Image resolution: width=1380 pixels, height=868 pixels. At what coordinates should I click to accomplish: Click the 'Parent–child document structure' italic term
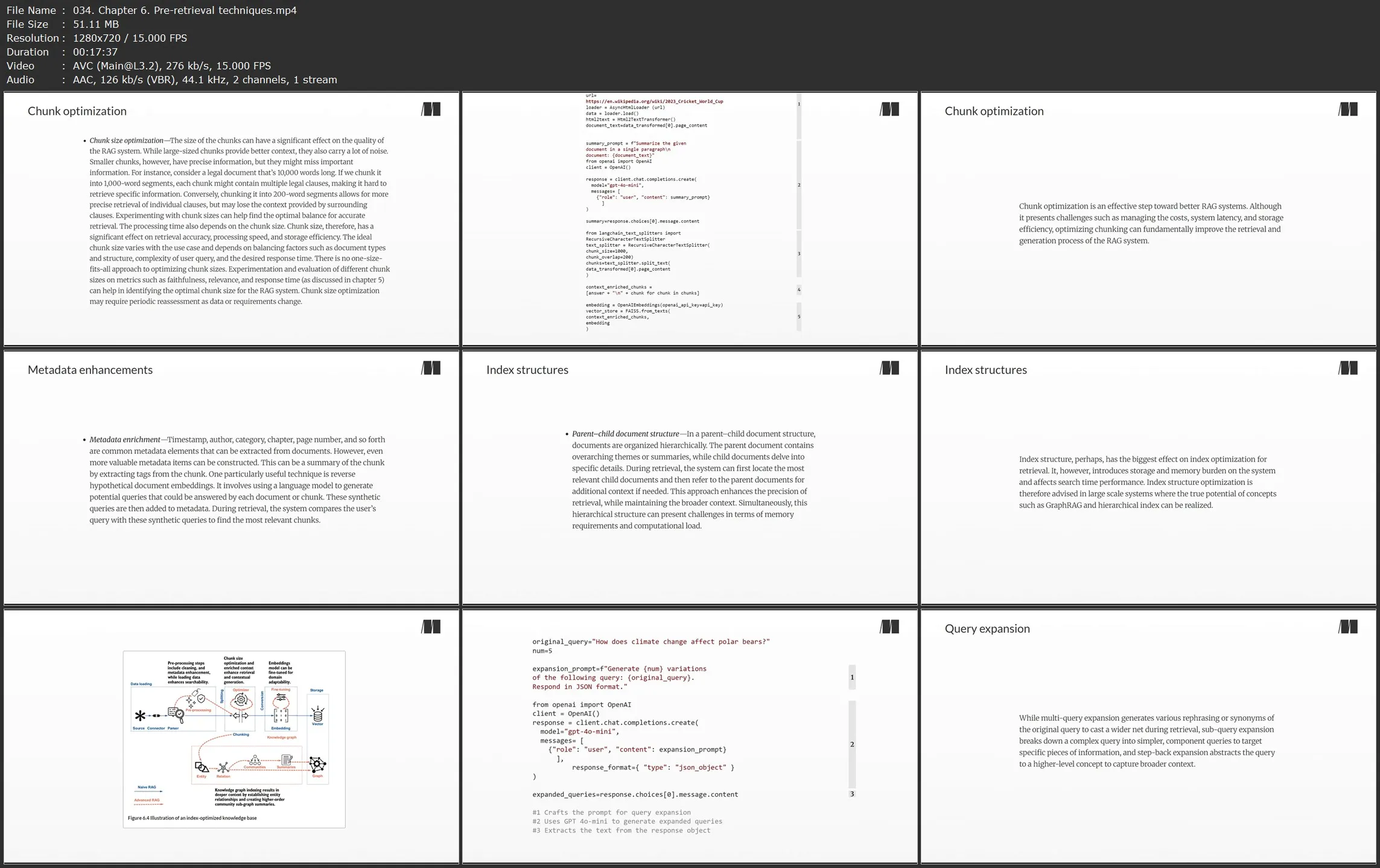626,434
